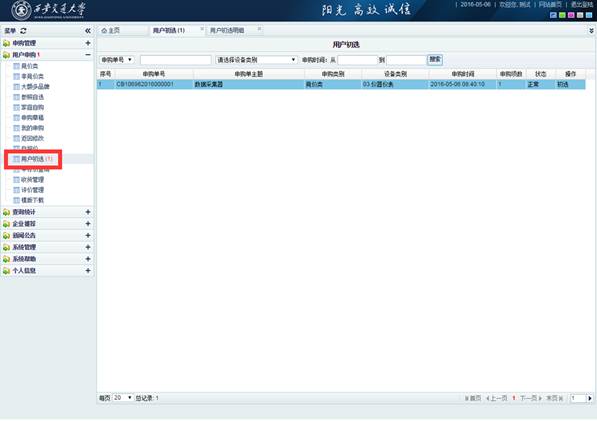Click the 网站首页 link in header
This screenshot has width=597, height=421.
pyautogui.click(x=550, y=5)
